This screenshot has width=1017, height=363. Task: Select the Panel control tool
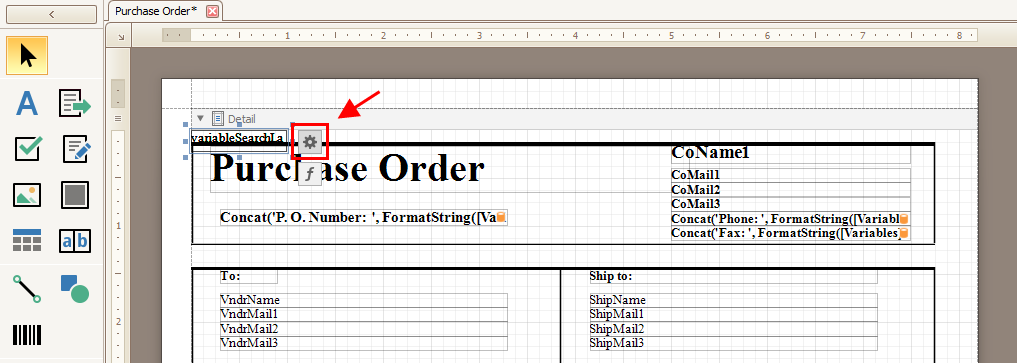pos(75,194)
